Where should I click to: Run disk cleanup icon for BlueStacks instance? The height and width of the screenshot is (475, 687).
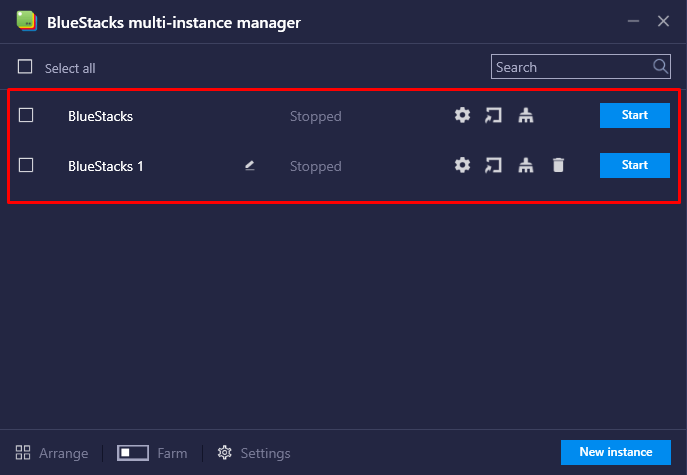coord(526,115)
